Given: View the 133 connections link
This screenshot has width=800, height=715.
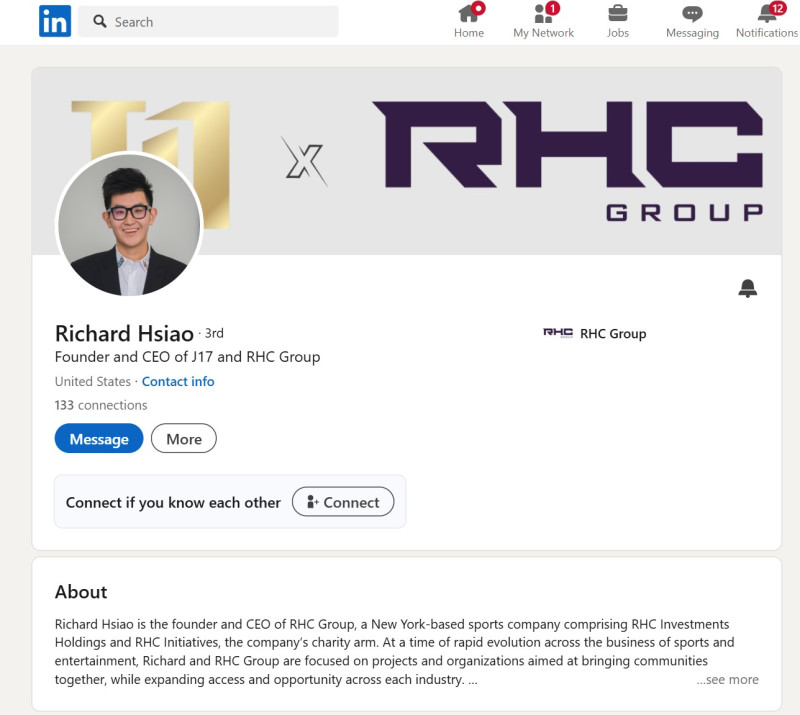Looking at the screenshot, I should [x=101, y=405].
